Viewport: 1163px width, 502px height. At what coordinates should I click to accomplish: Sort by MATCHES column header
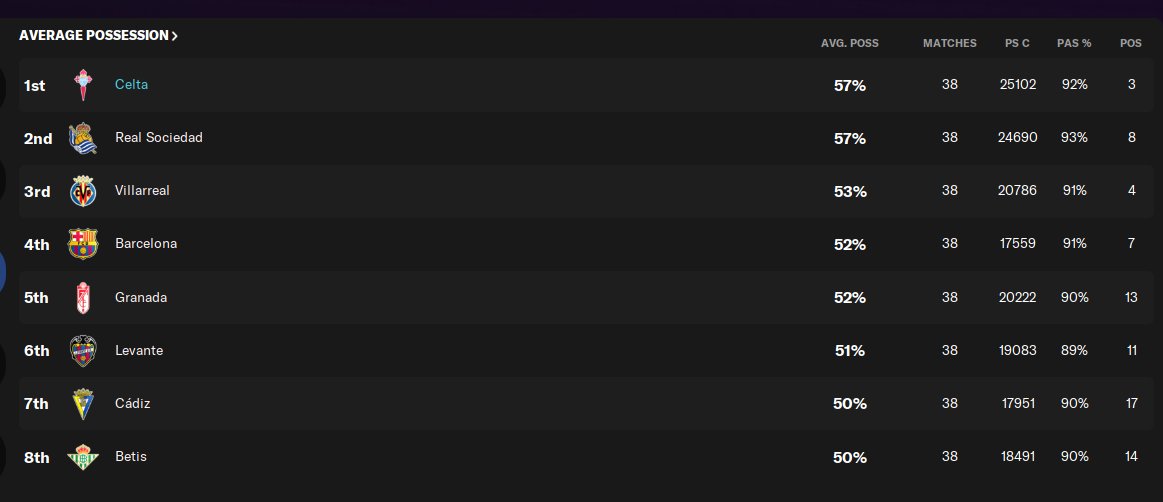pyautogui.click(x=949, y=44)
